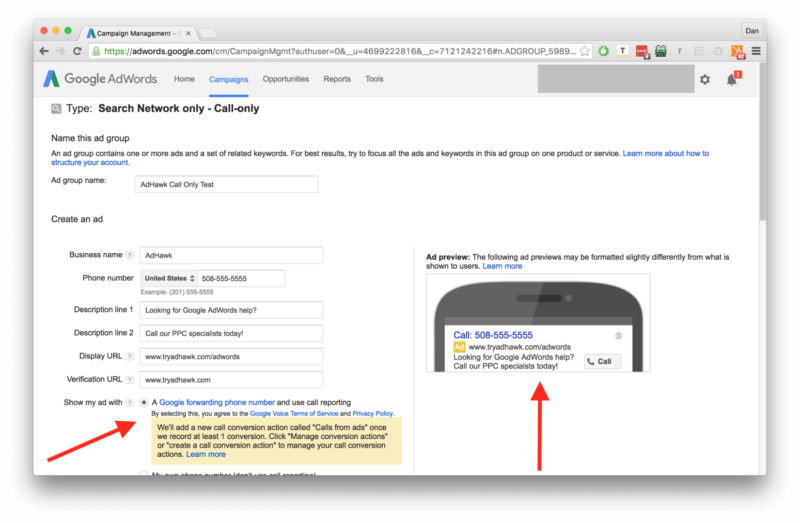The height and width of the screenshot is (523, 800).
Task: Click the Description line 2 field
Action: [x=231, y=333]
